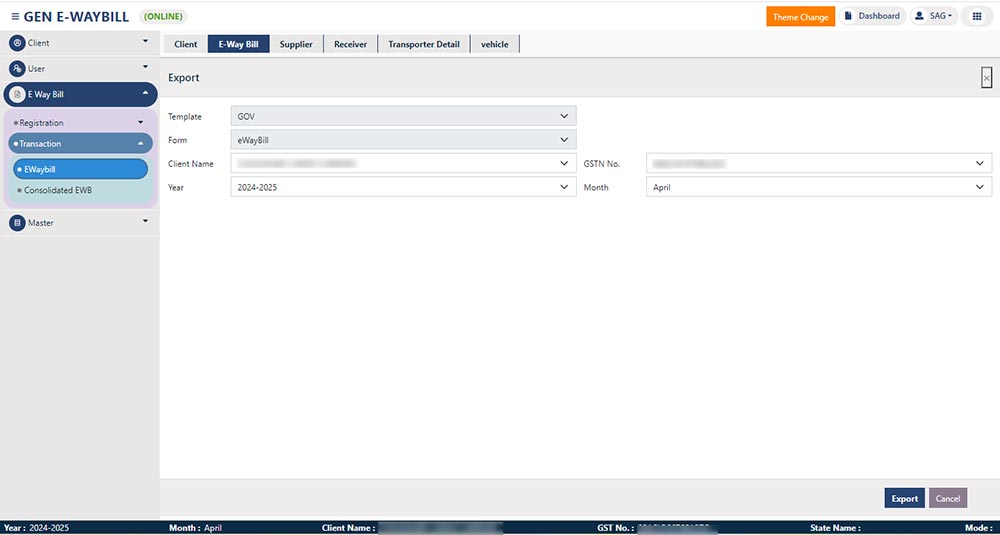Click the Theme Change button

pyautogui.click(x=800, y=17)
